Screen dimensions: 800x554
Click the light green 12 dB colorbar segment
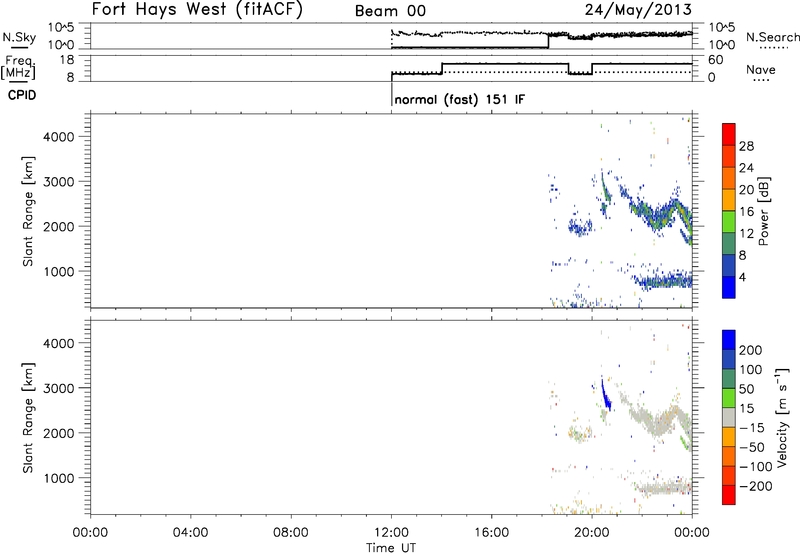tap(729, 222)
